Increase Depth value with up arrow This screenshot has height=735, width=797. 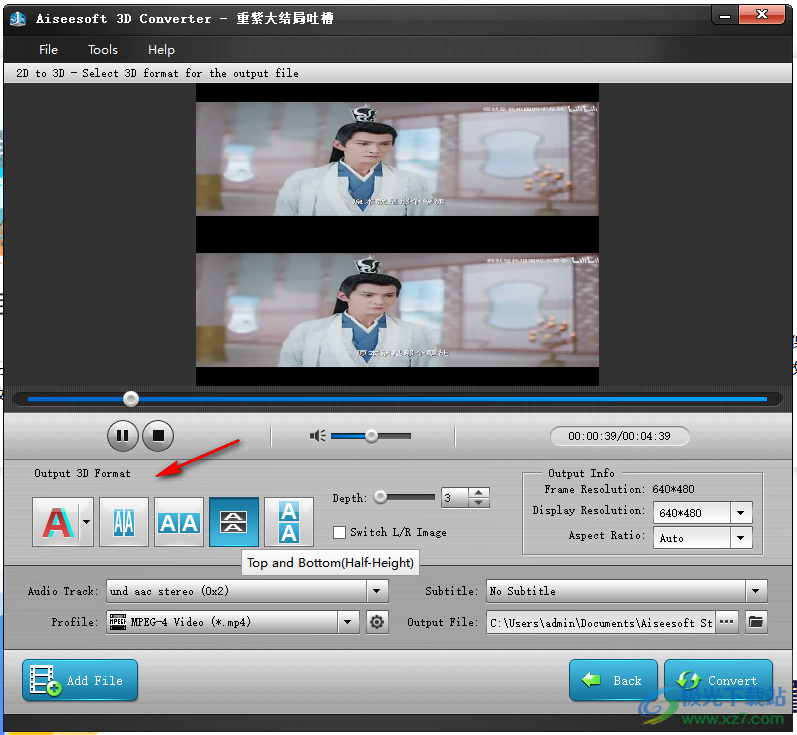479,493
